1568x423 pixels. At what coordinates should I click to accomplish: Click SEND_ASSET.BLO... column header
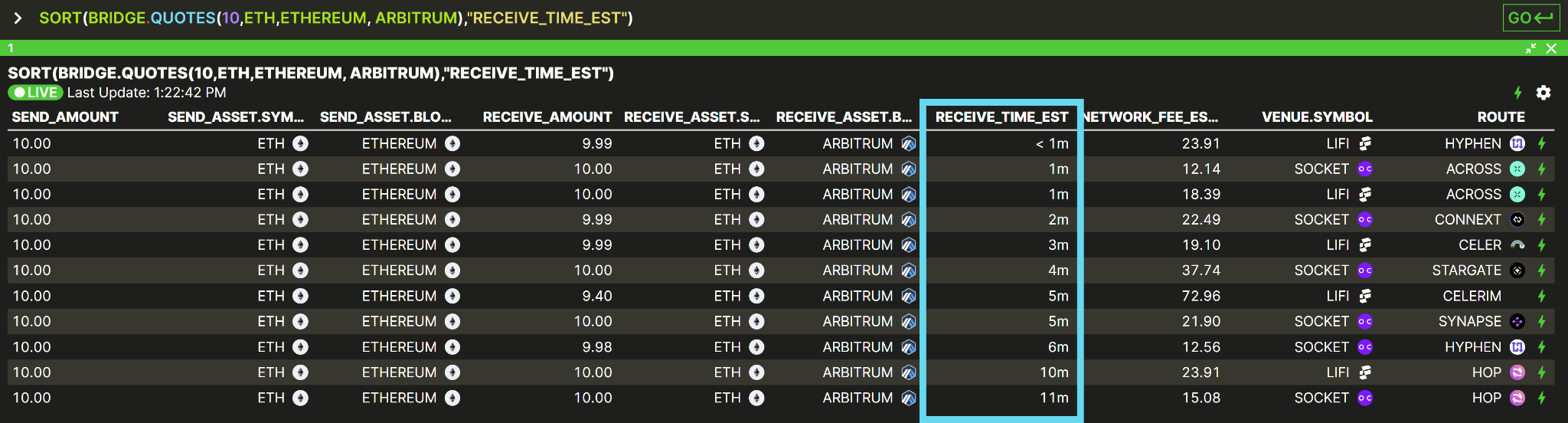coord(386,117)
